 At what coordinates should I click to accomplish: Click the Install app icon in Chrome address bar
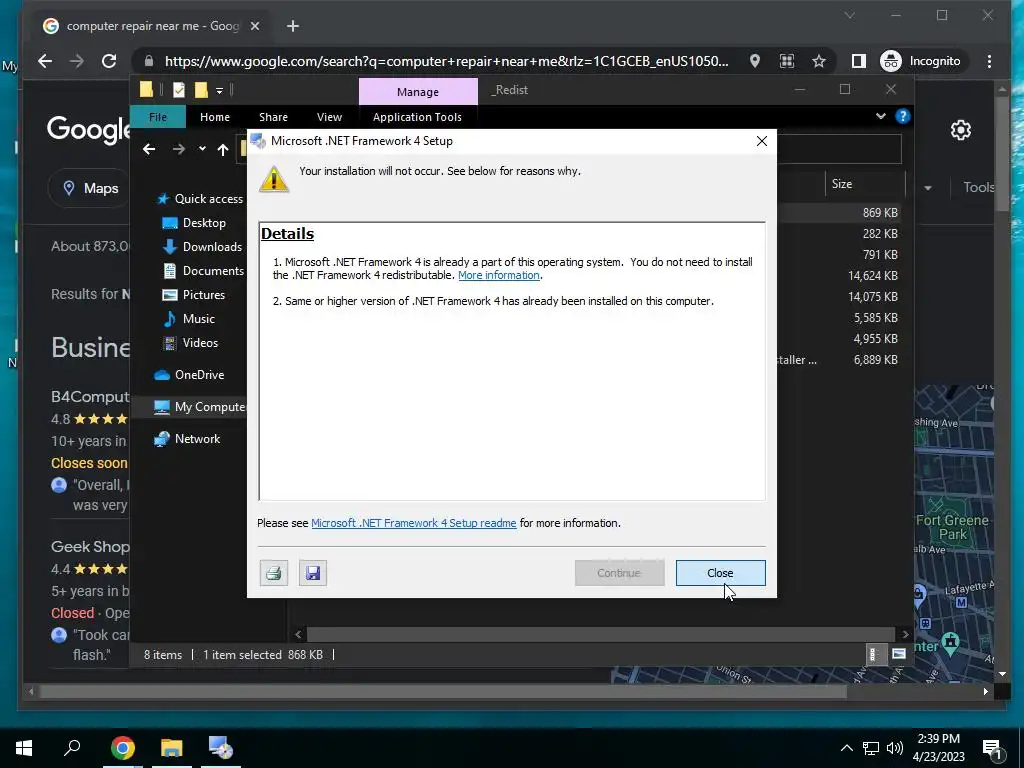pos(787,61)
